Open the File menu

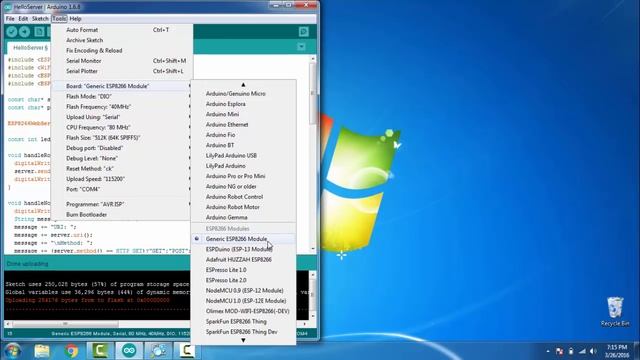click(10, 19)
